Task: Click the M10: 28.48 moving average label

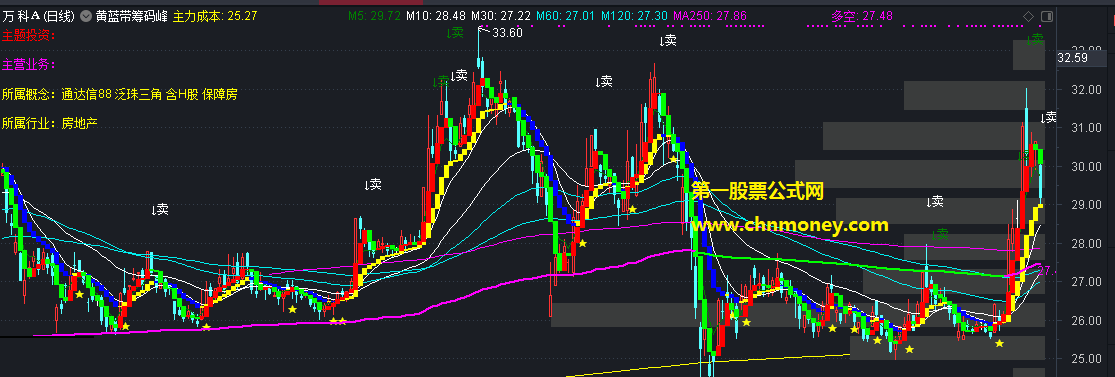Action: (x=435, y=16)
